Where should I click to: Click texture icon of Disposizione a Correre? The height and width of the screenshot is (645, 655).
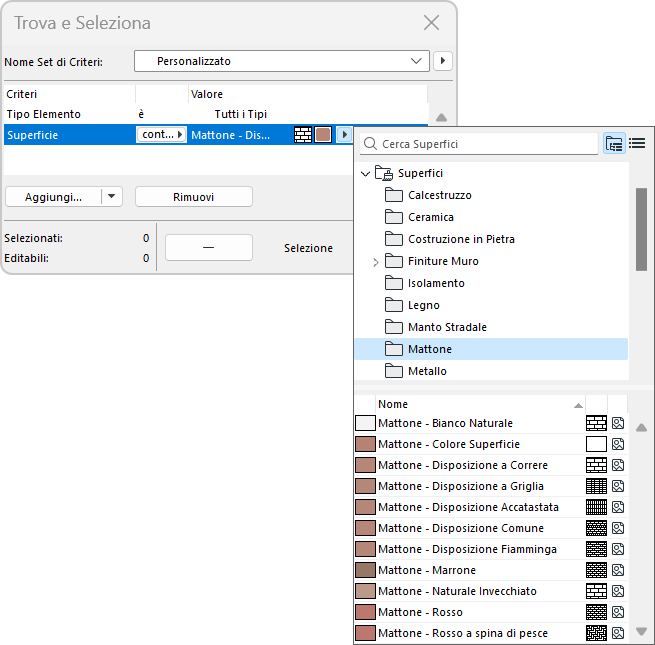click(618, 465)
